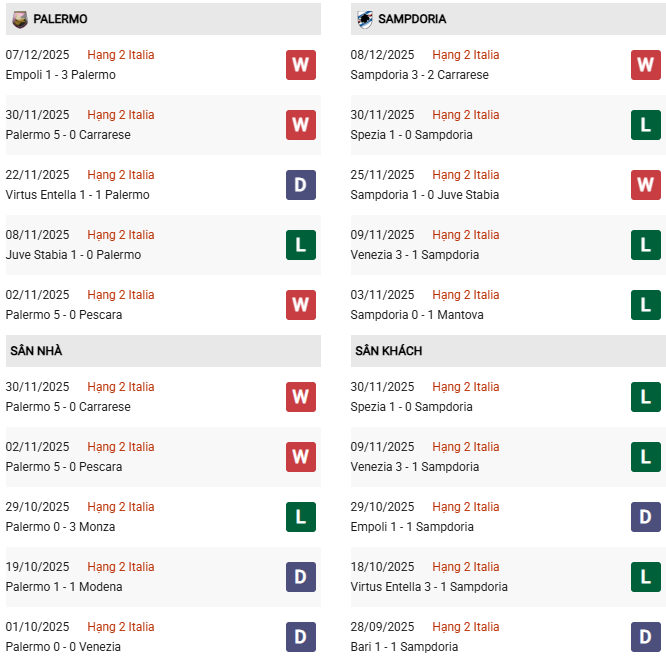Open Hạng 2 Italia link dated 08/12/2025
This screenshot has height=661, width=666.
(x=466, y=55)
